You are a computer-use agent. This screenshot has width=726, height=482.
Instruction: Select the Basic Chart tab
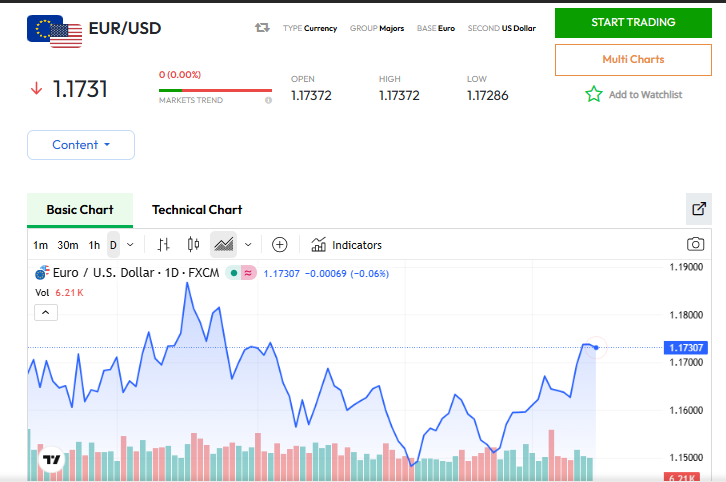(x=80, y=210)
